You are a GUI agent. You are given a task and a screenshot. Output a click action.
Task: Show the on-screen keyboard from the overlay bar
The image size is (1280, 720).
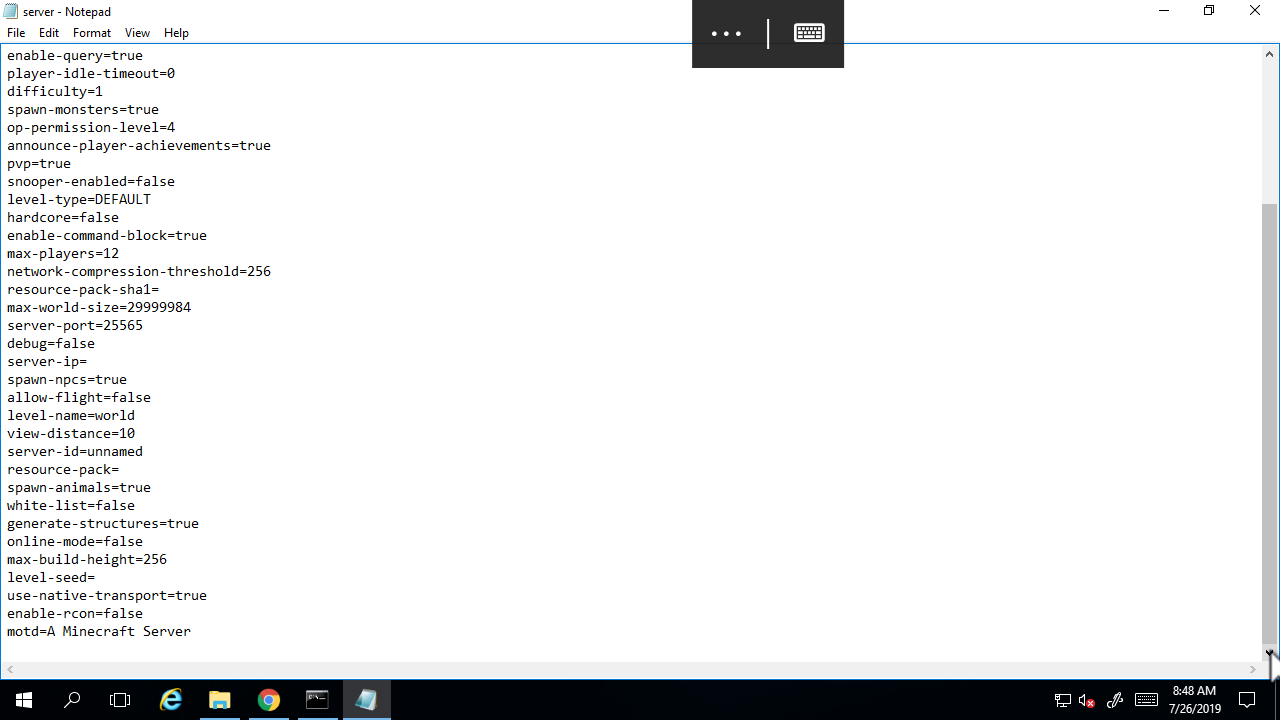[809, 33]
